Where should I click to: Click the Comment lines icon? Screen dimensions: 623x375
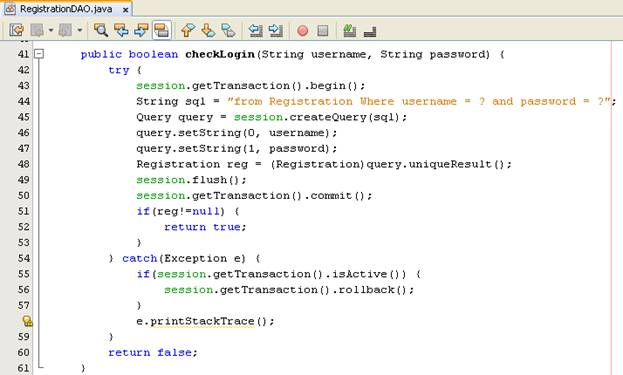click(x=350, y=30)
